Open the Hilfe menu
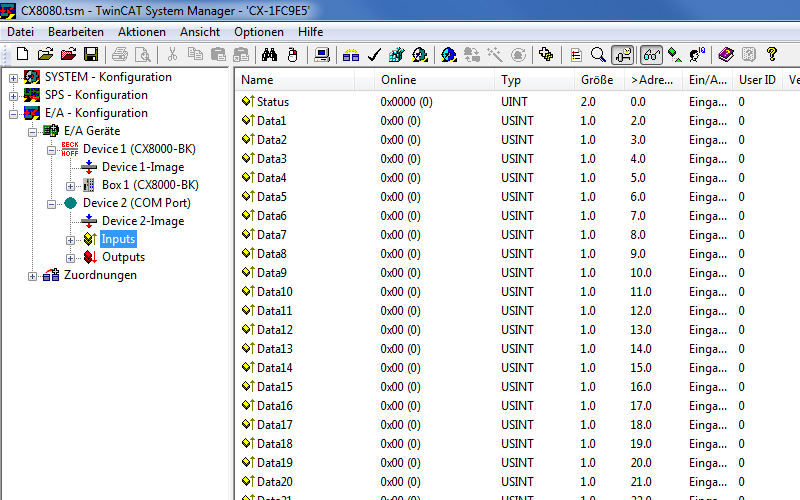The image size is (800, 500). 310,32
